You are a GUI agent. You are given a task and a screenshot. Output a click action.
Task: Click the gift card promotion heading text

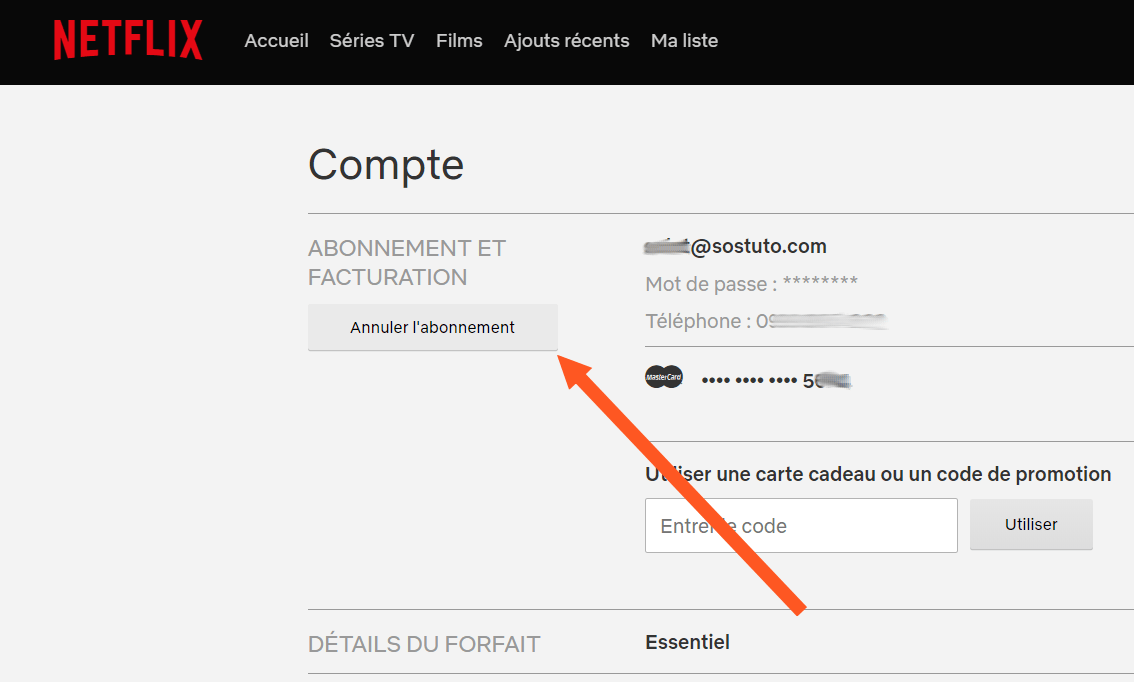point(878,474)
